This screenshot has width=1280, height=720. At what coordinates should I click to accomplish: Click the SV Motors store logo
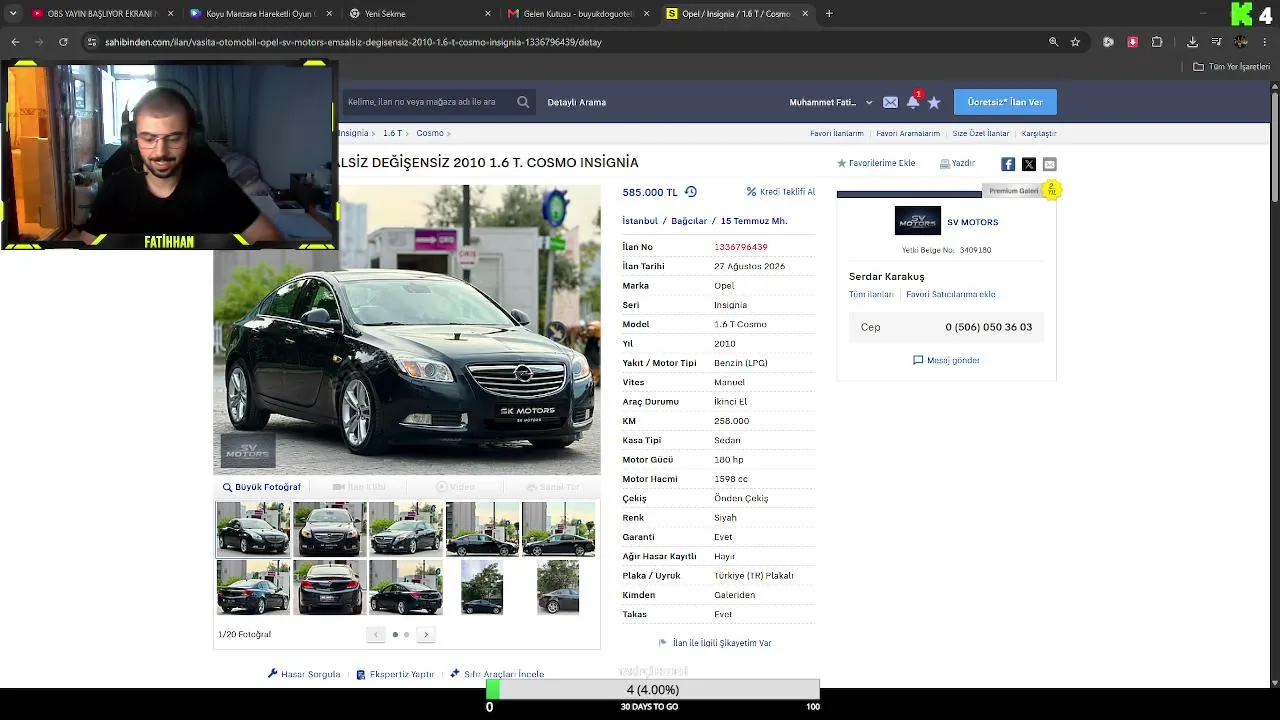917,221
